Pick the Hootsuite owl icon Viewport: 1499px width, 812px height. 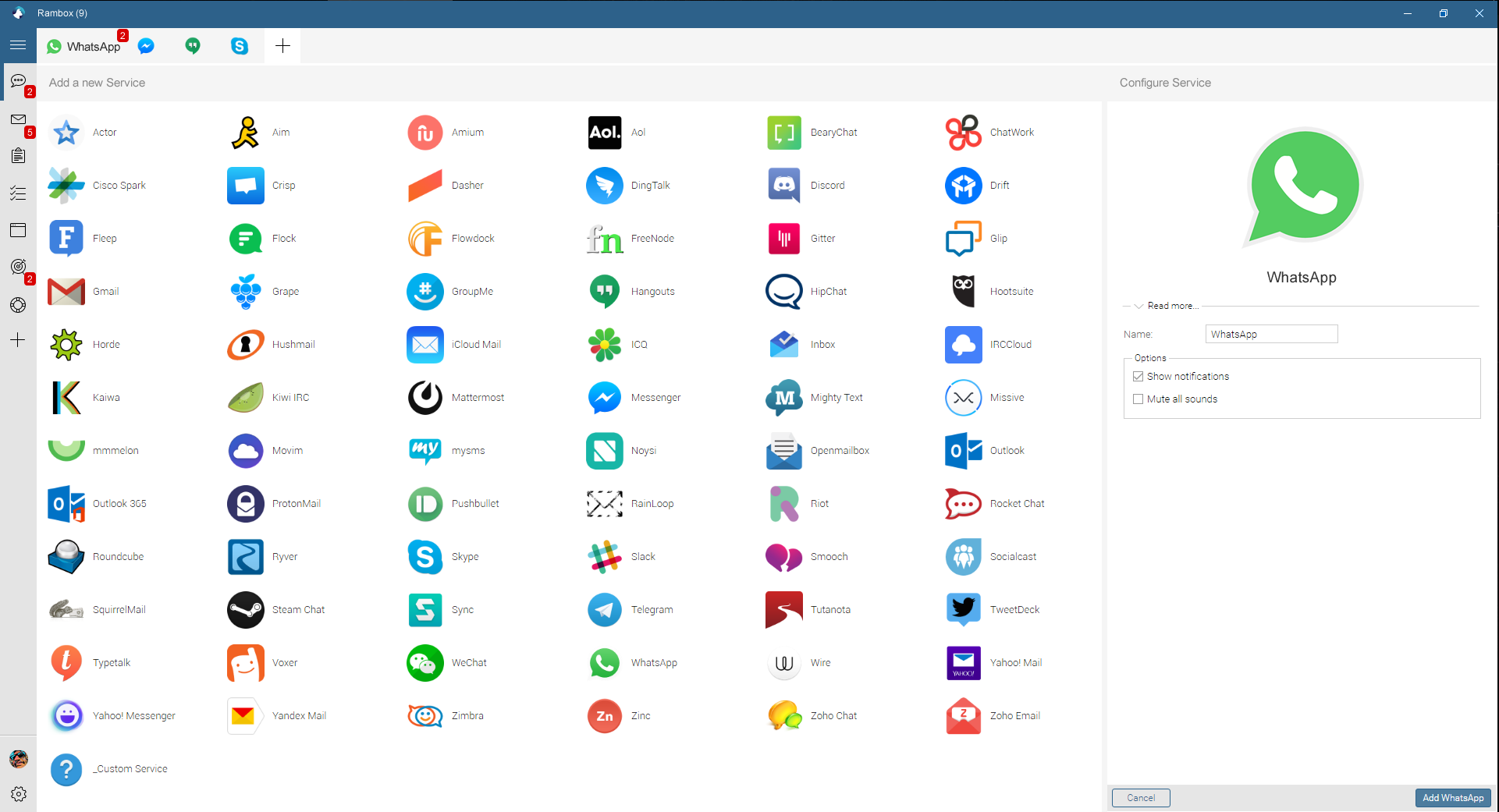[964, 292]
